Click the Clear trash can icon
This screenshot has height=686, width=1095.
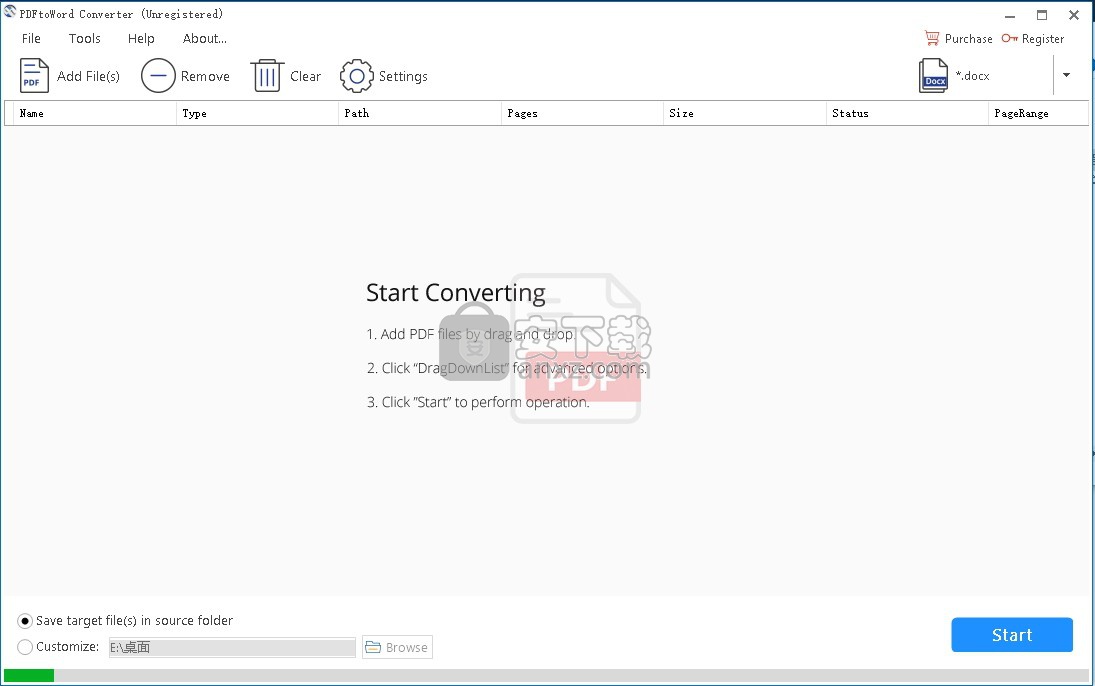tap(267, 75)
